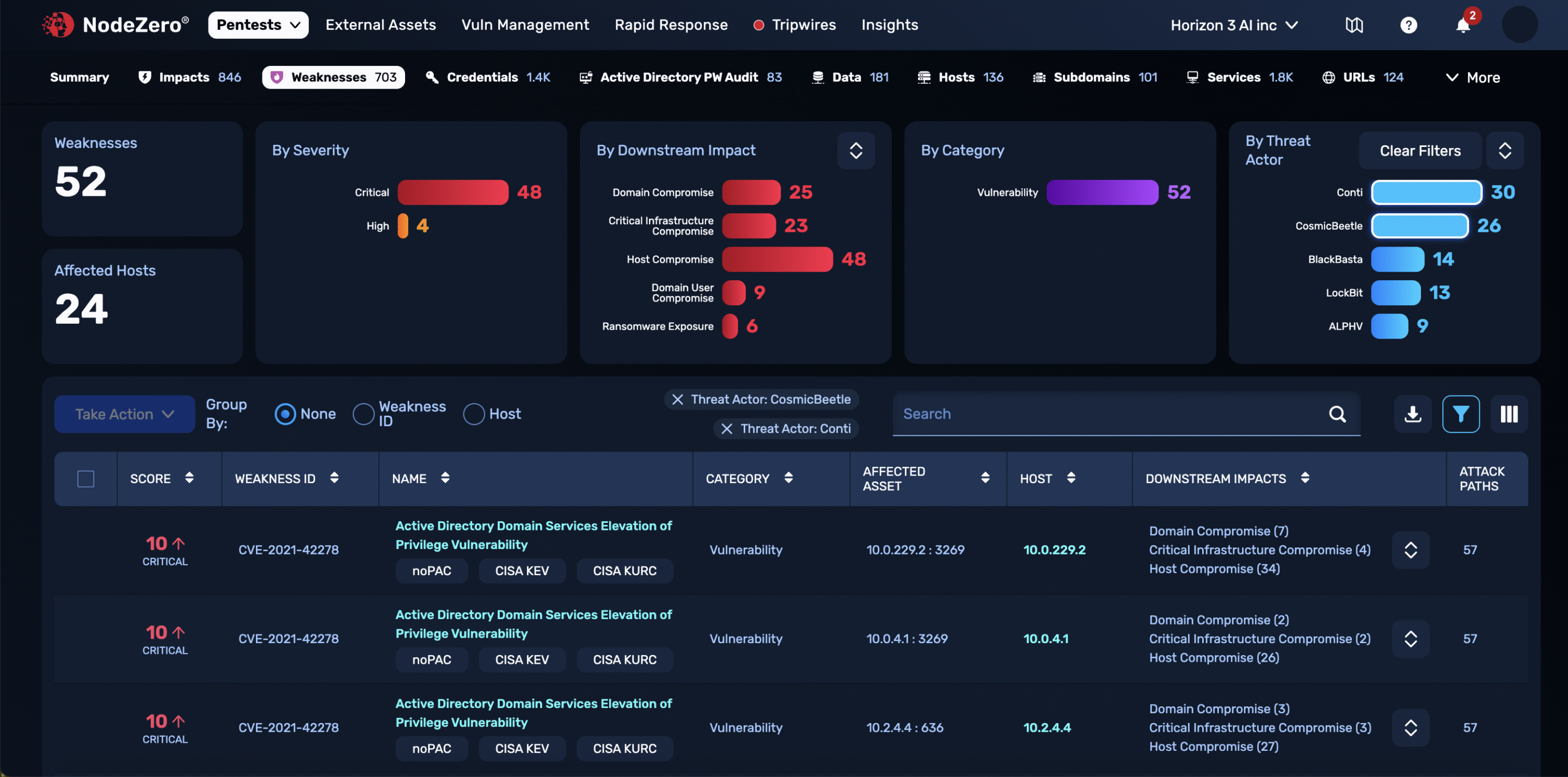
Task: Click Host Compromise (26) impact link
Action: (1214, 658)
